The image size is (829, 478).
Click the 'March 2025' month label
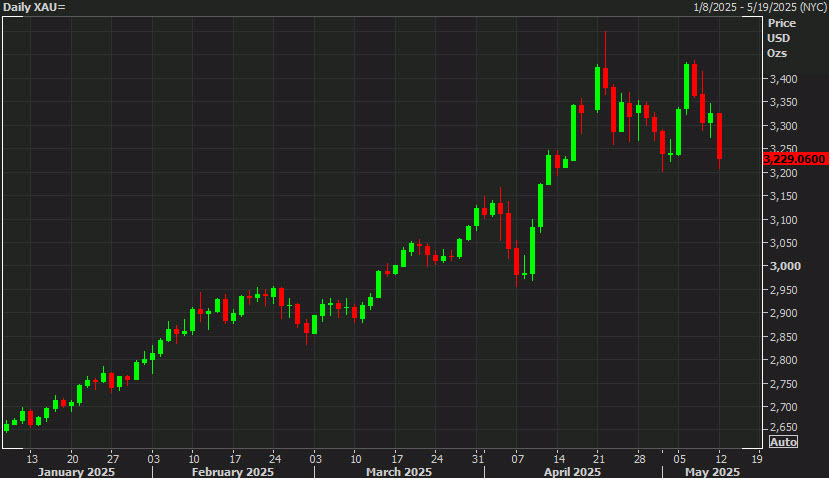point(399,472)
